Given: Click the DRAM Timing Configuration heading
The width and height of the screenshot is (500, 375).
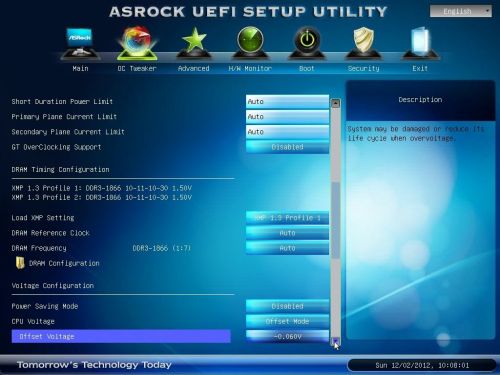Looking at the screenshot, I should click(x=60, y=170).
